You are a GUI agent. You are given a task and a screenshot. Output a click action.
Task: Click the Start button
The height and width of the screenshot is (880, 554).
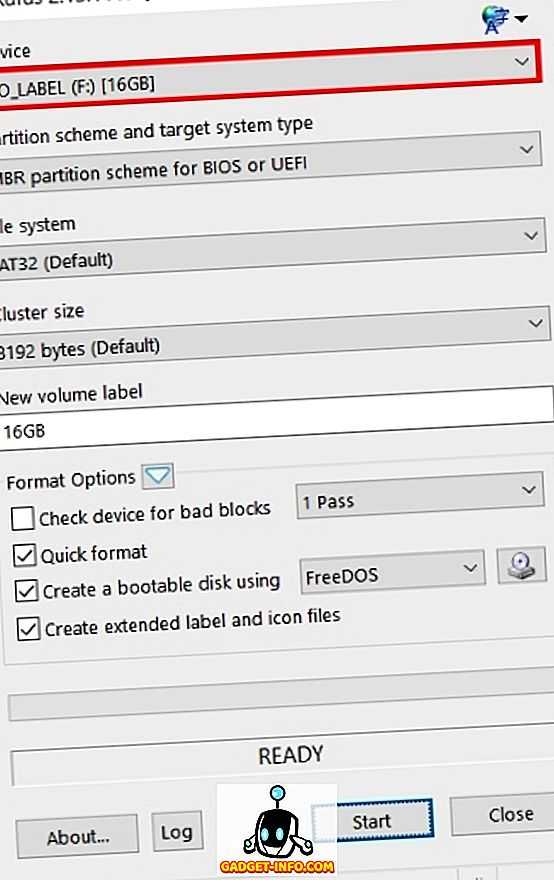click(373, 821)
